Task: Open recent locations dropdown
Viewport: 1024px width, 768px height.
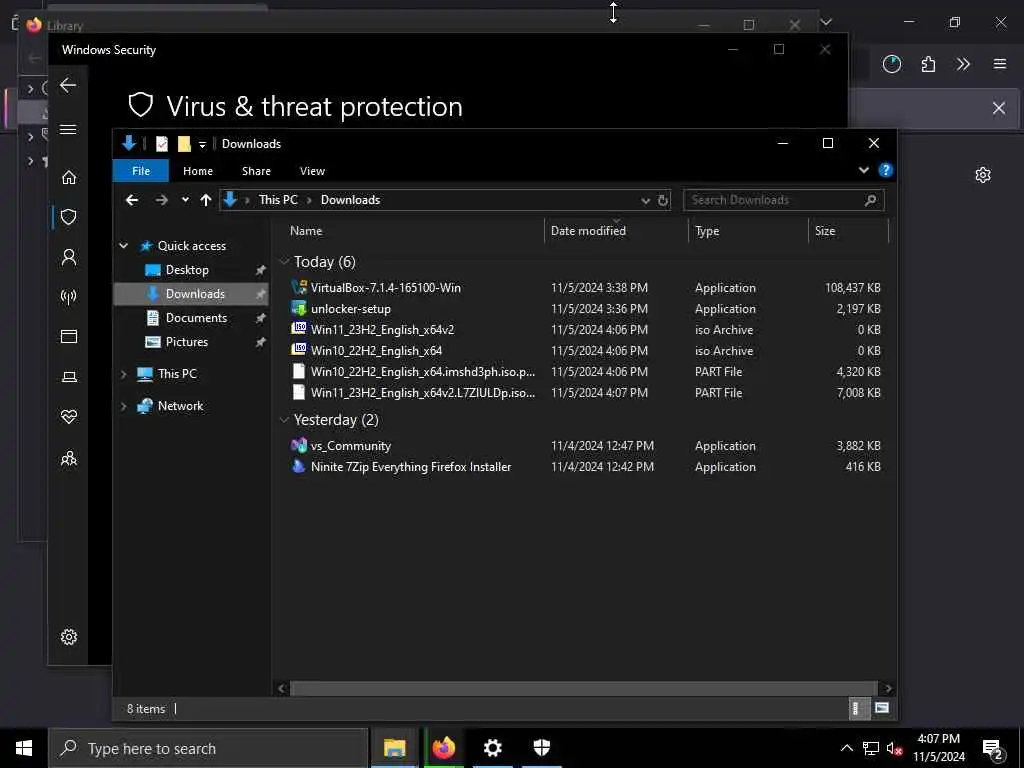Action: coord(185,200)
